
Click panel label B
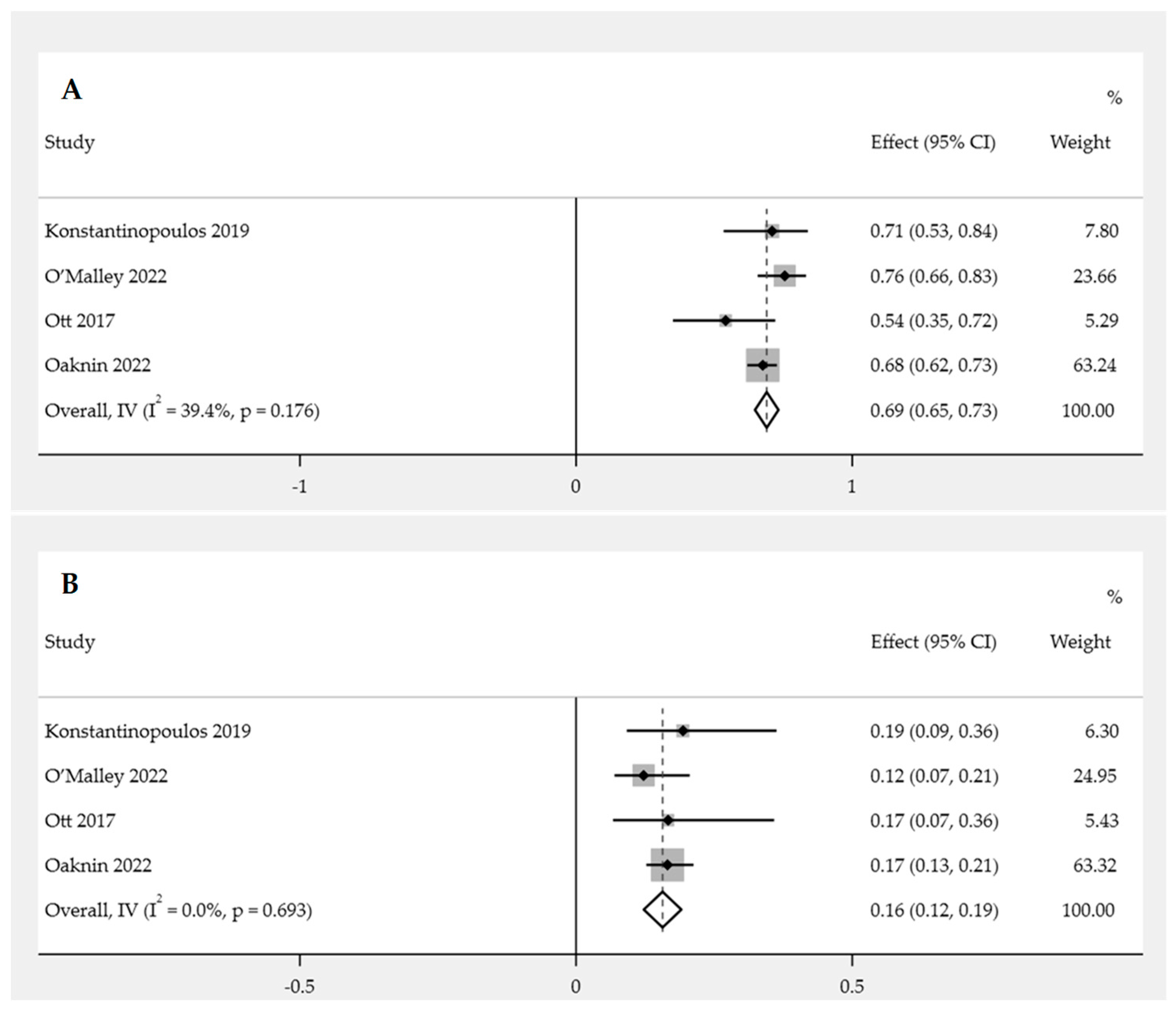pyautogui.click(x=70, y=584)
